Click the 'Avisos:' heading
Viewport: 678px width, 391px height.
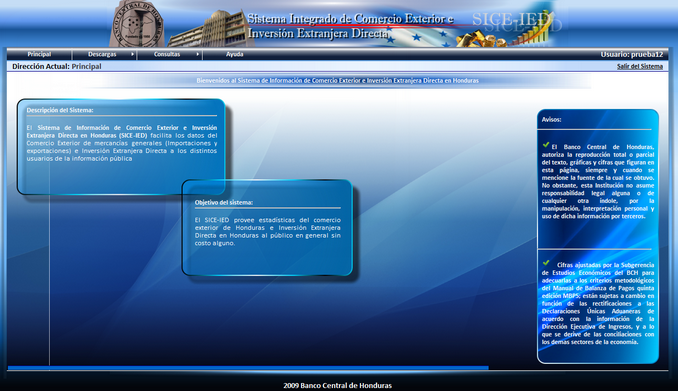(x=551, y=120)
